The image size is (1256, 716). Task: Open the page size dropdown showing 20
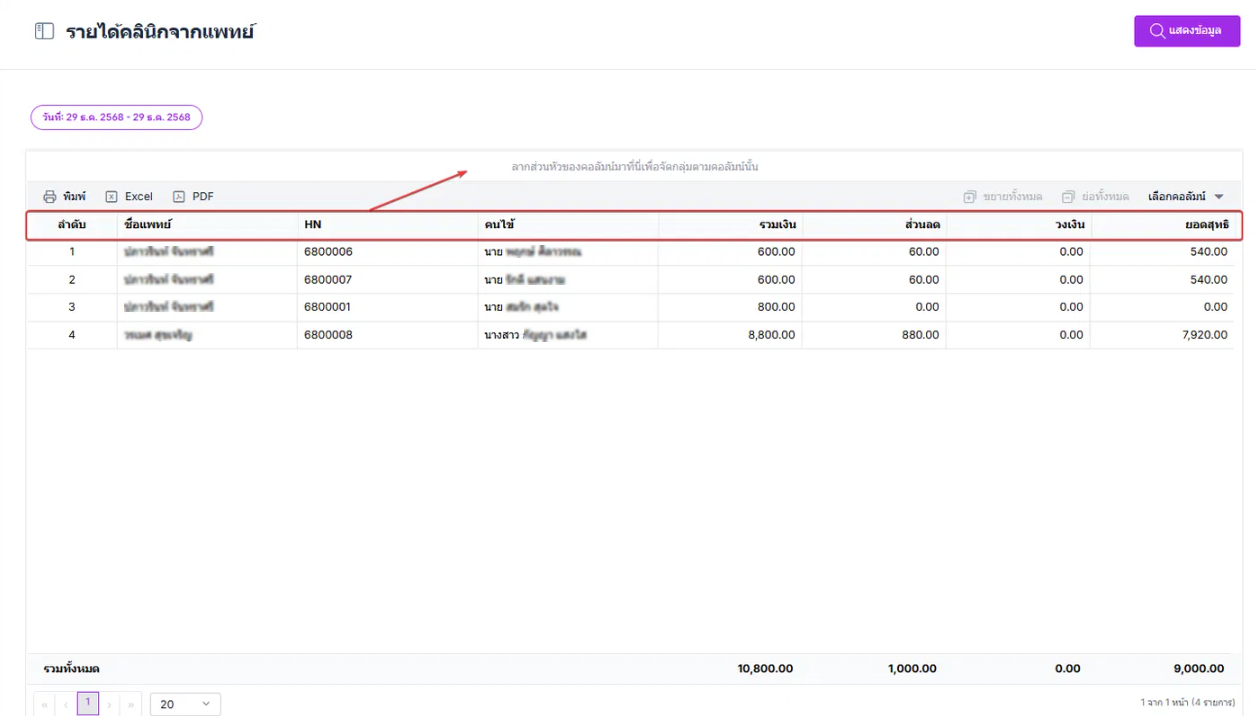coord(185,704)
